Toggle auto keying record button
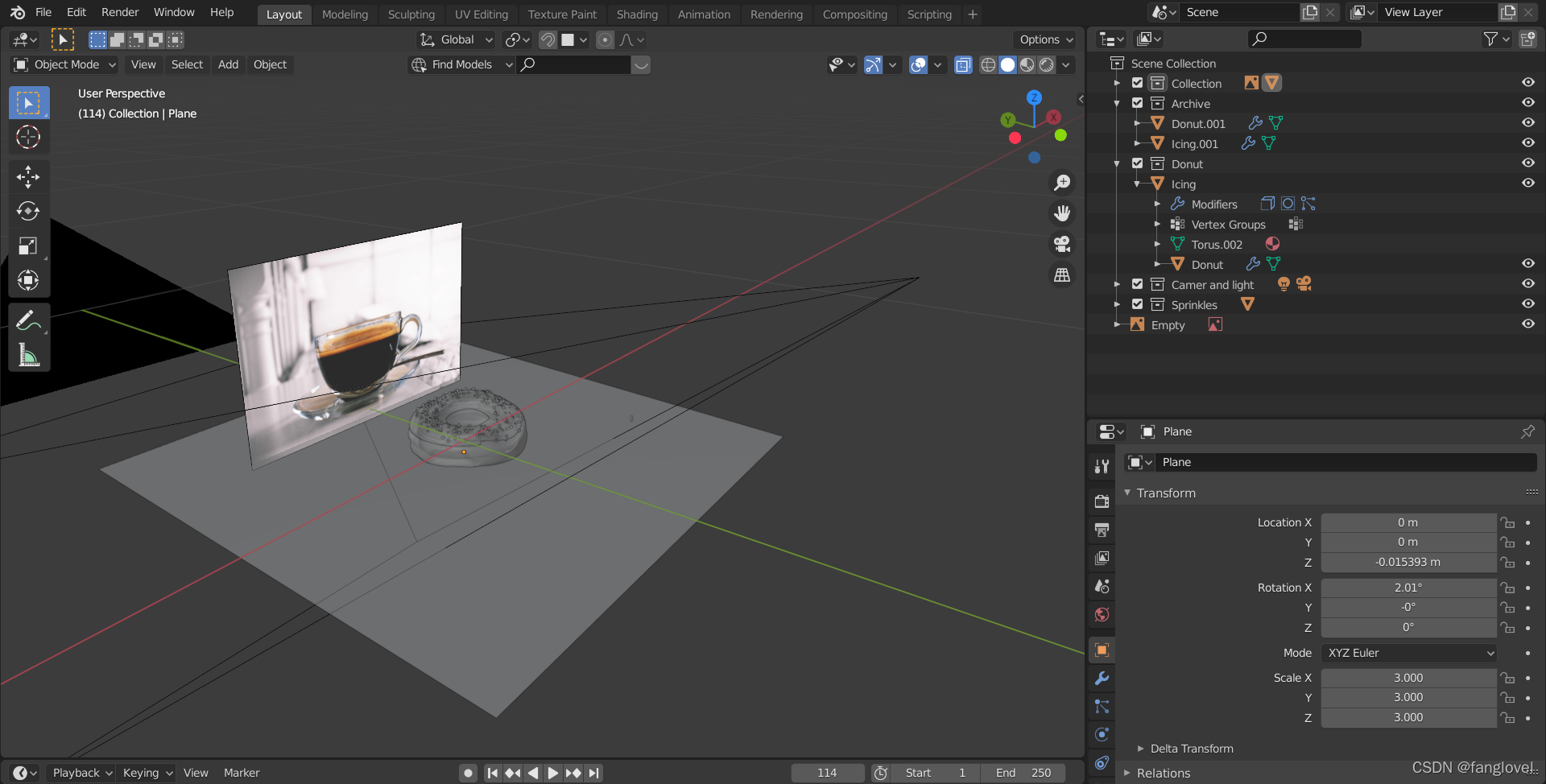 point(468,773)
